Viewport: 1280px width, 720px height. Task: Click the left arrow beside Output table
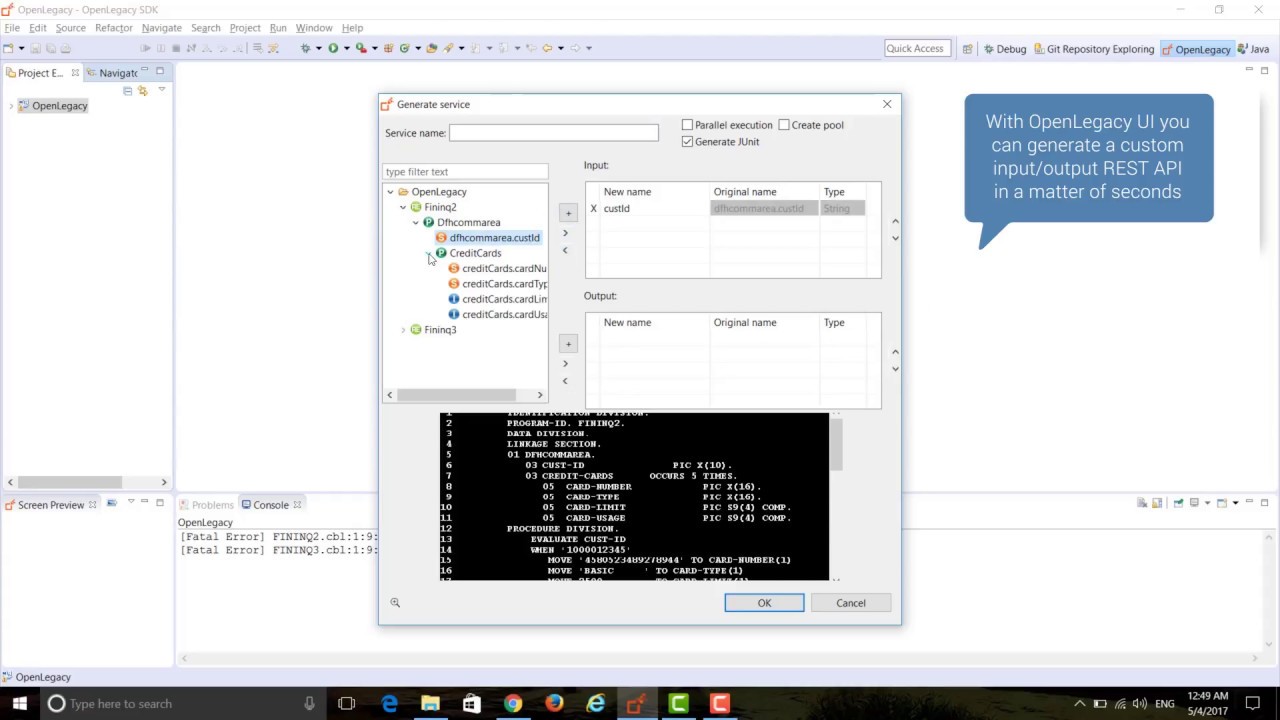(565, 381)
